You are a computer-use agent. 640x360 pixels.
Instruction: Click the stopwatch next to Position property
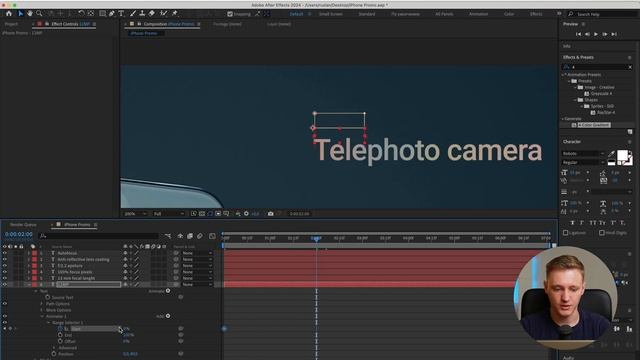coord(53,353)
